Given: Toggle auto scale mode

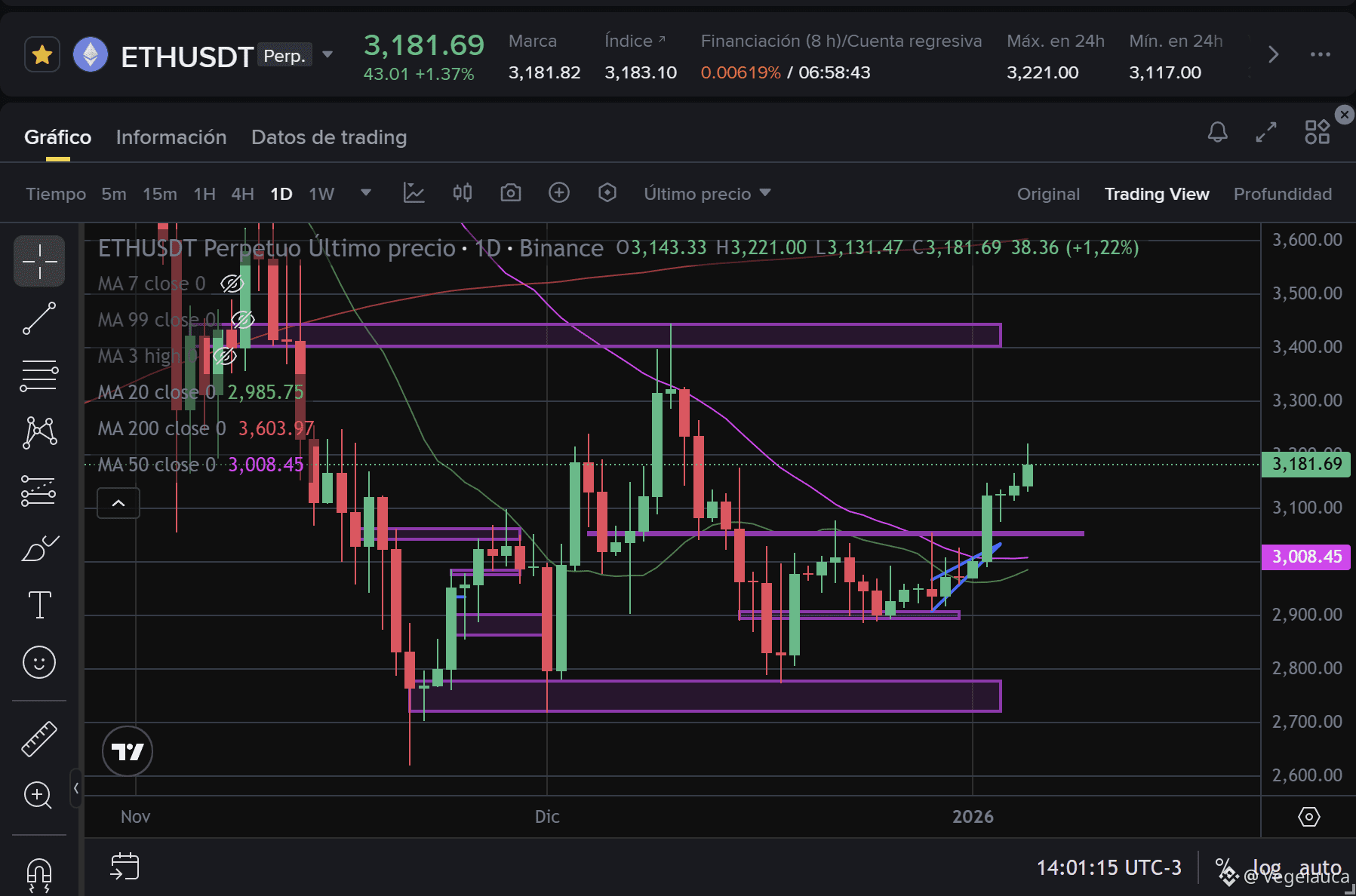Looking at the screenshot, I should point(1321,867).
